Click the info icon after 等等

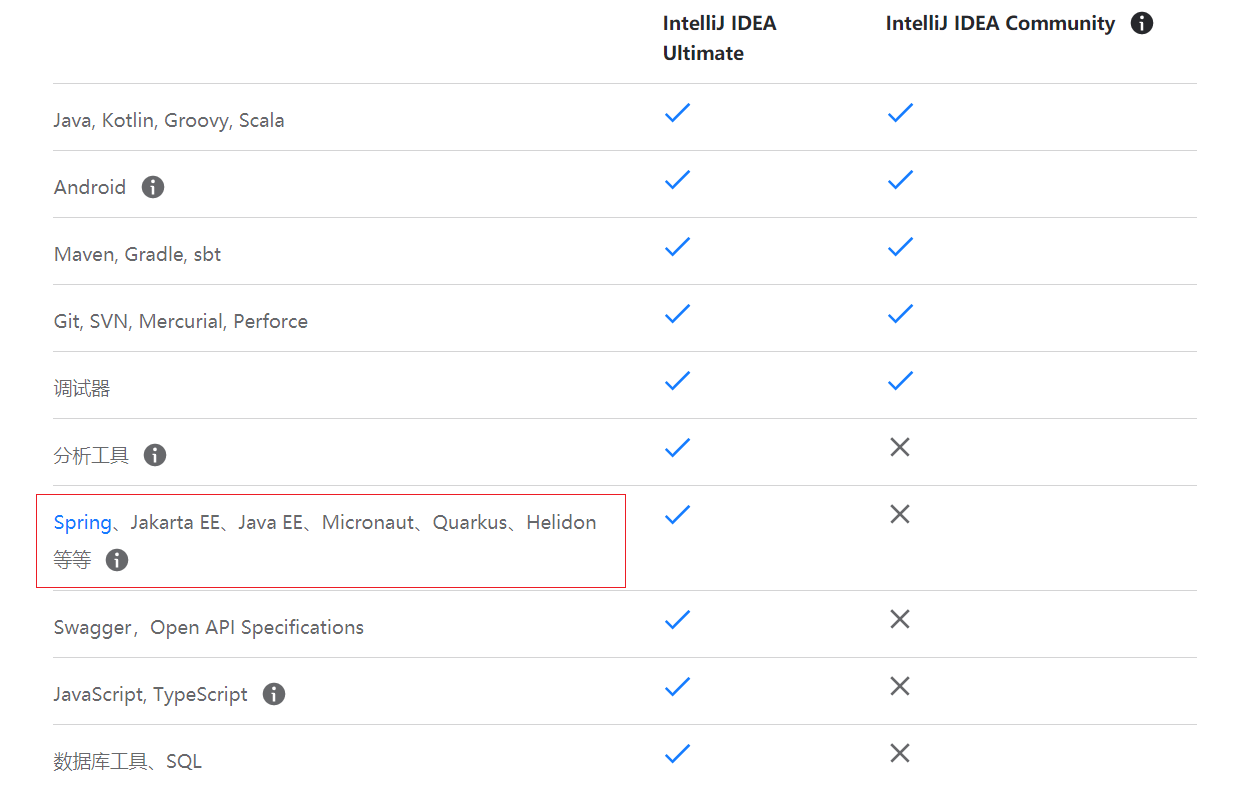117,560
